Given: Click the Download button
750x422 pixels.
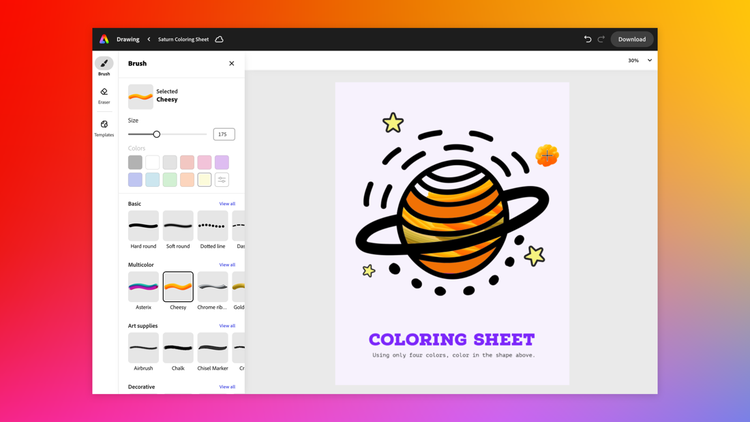Looking at the screenshot, I should (x=632, y=39).
